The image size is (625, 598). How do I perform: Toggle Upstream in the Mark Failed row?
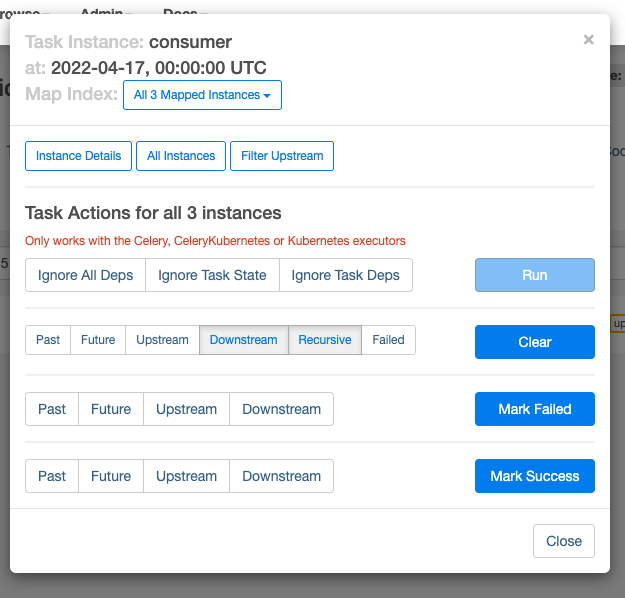(186, 409)
